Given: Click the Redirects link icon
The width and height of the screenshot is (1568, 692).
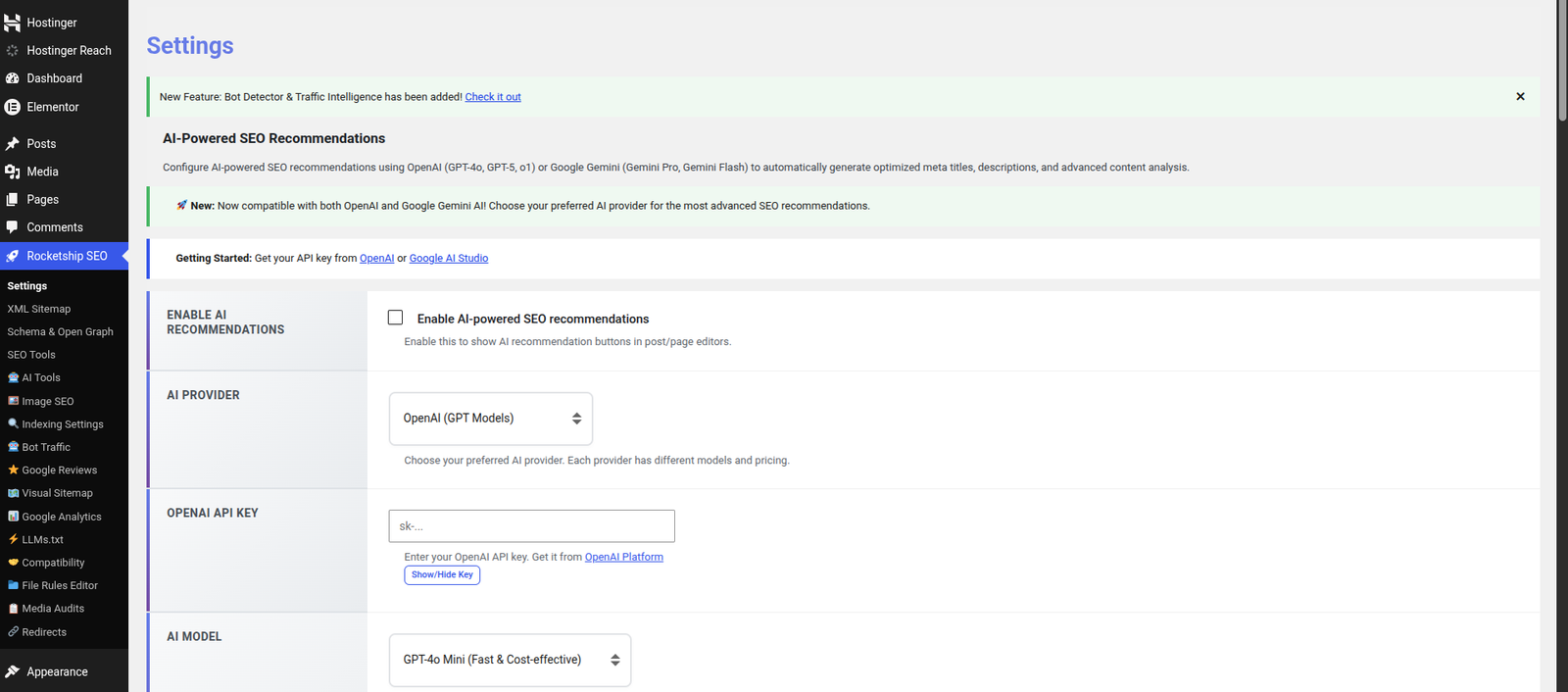Looking at the screenshot, I should tap(14, 631).
